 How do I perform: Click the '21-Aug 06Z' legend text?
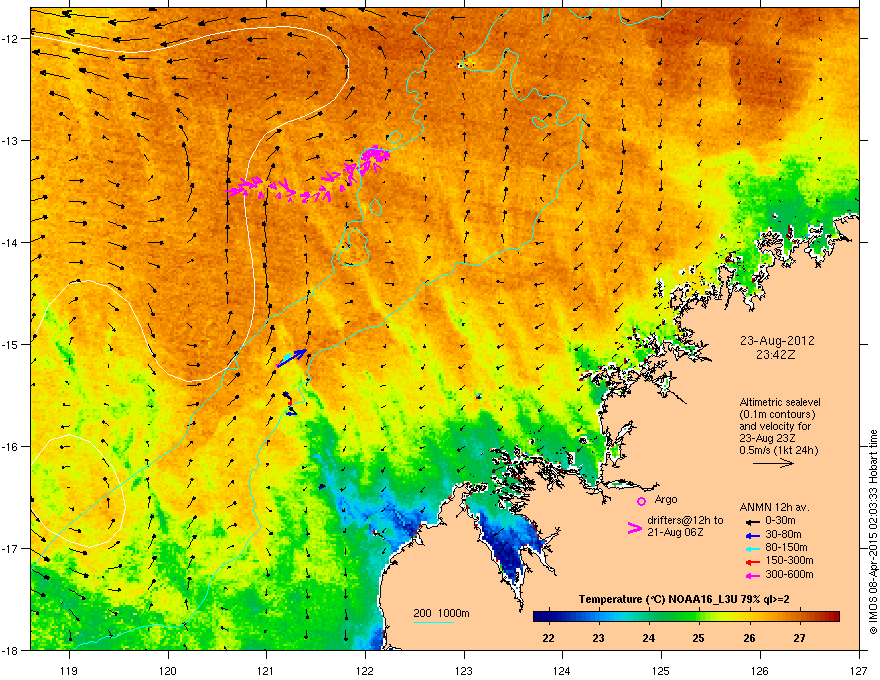[x=675, y=532]
